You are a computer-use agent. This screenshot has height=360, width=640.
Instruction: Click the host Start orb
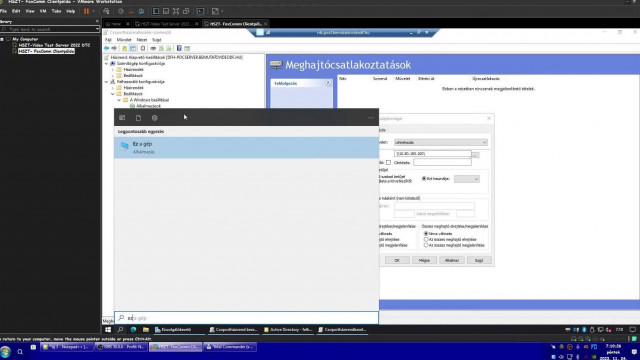pyautogui.click(x=5, y=352)
